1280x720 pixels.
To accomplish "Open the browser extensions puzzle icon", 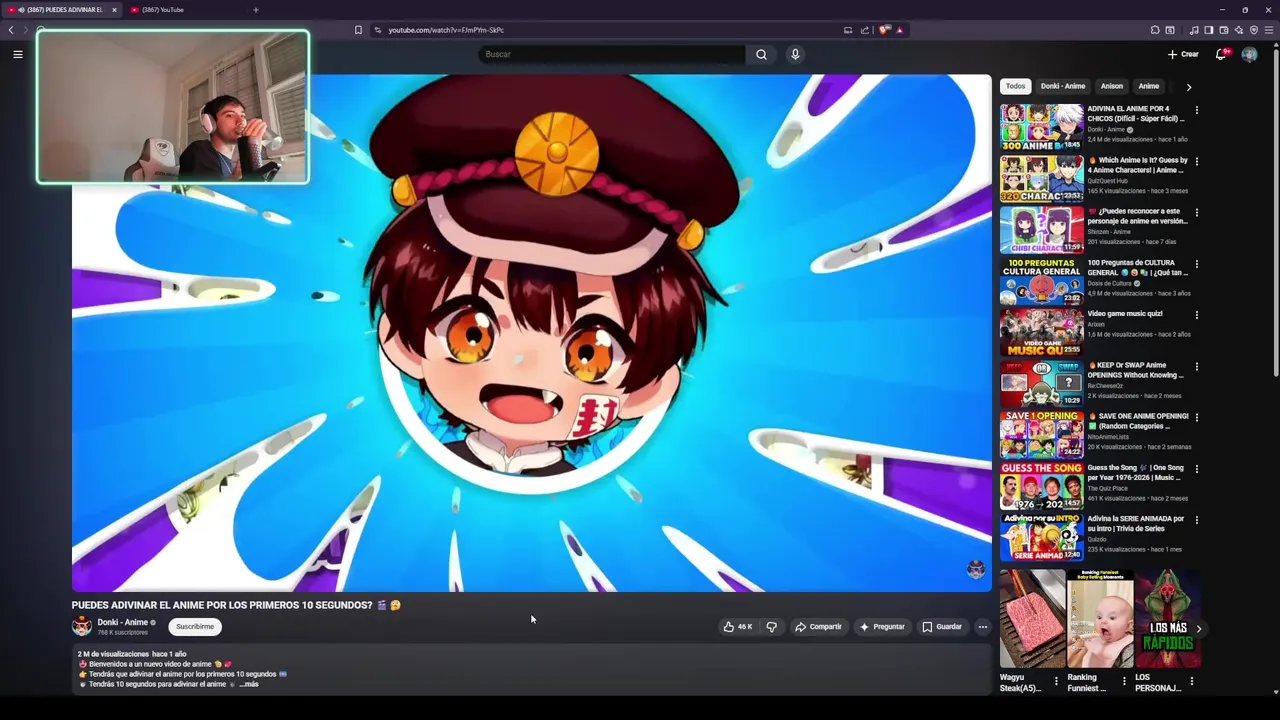I will click(x=1155, y=30).
